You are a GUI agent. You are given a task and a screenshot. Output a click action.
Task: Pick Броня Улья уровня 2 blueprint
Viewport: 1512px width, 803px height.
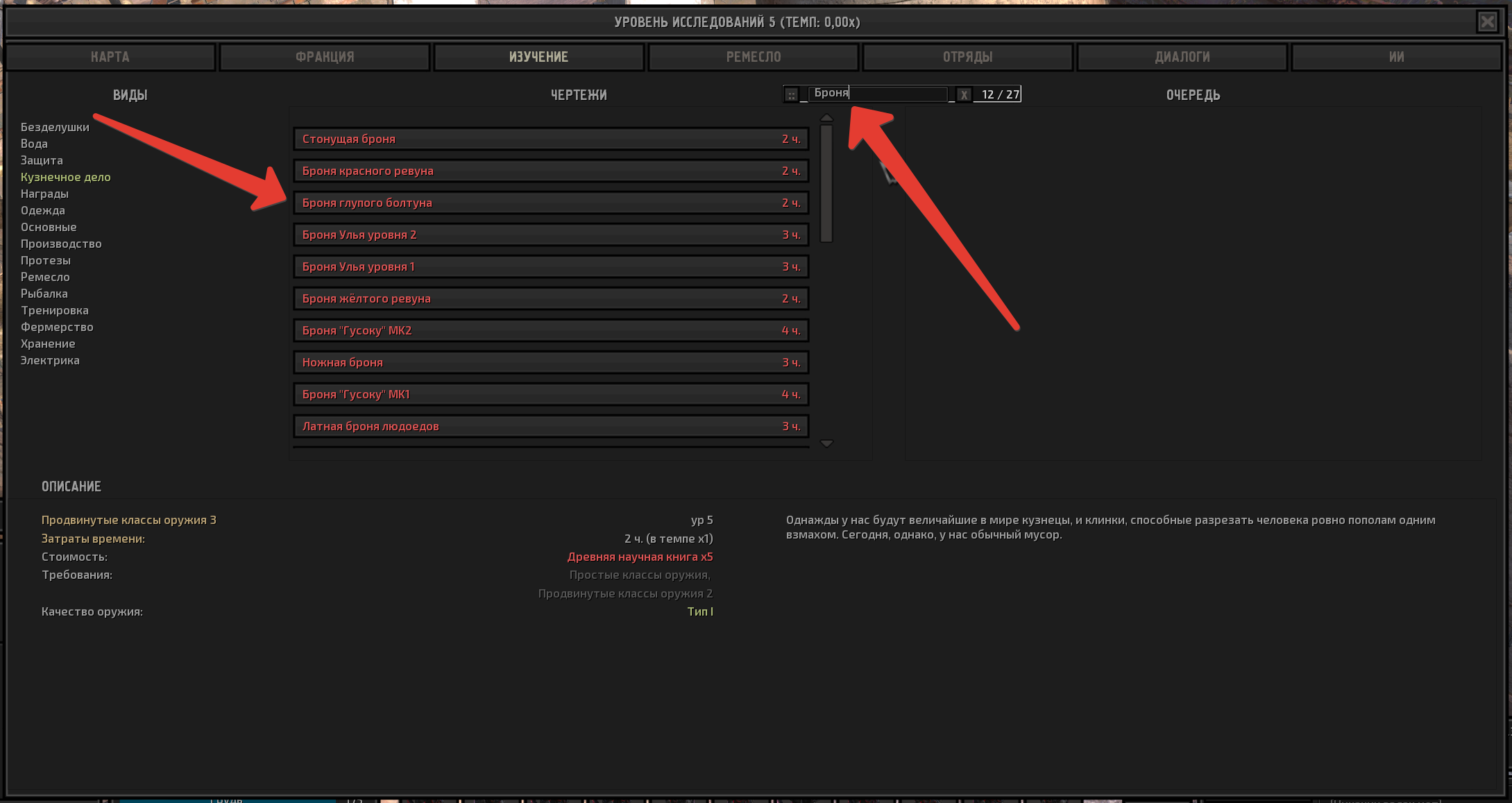click(551, 235)
